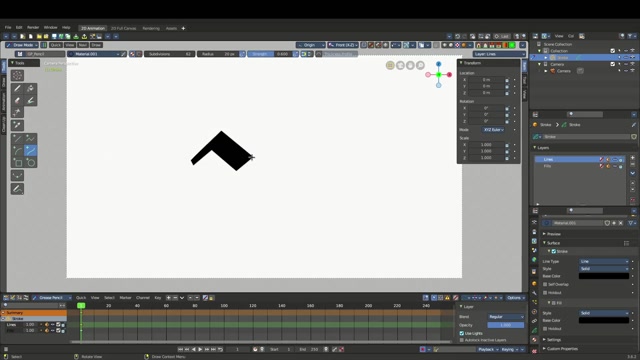Open the timeline Playback popover
640x360 pixels.
(488, 349)
